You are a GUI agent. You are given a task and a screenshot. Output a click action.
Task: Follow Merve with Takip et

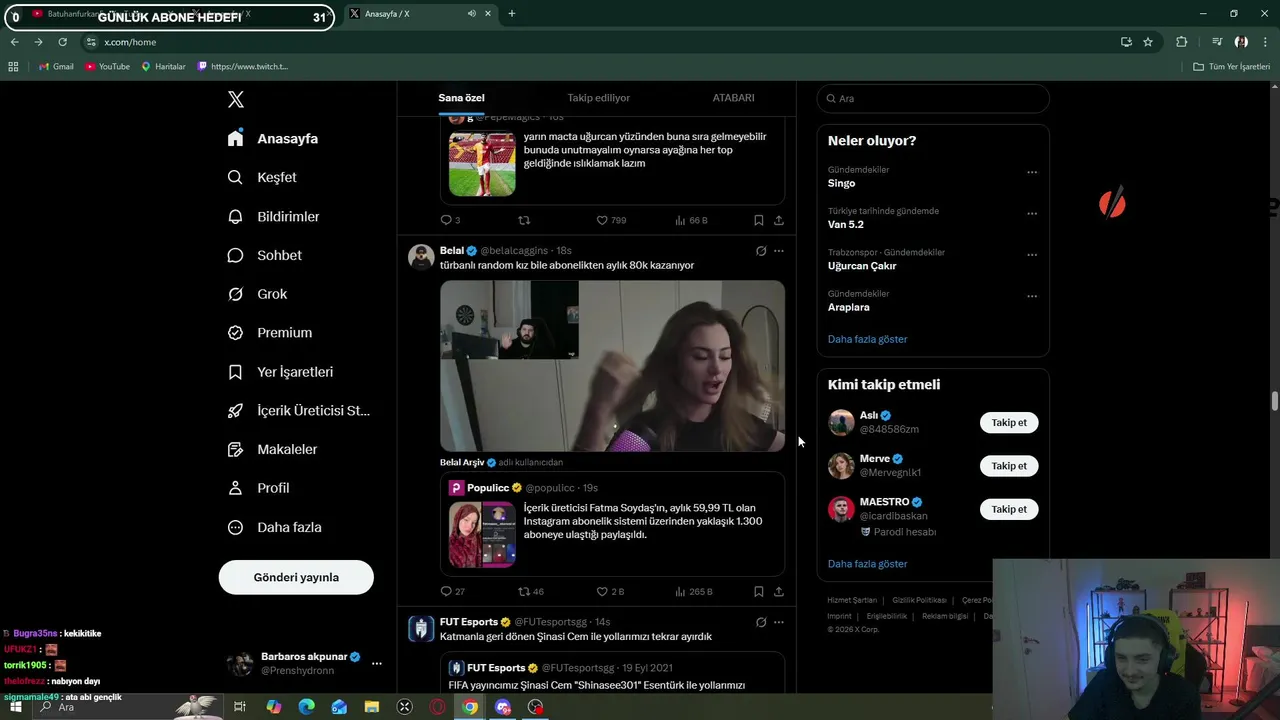[x=1009, y=465]
